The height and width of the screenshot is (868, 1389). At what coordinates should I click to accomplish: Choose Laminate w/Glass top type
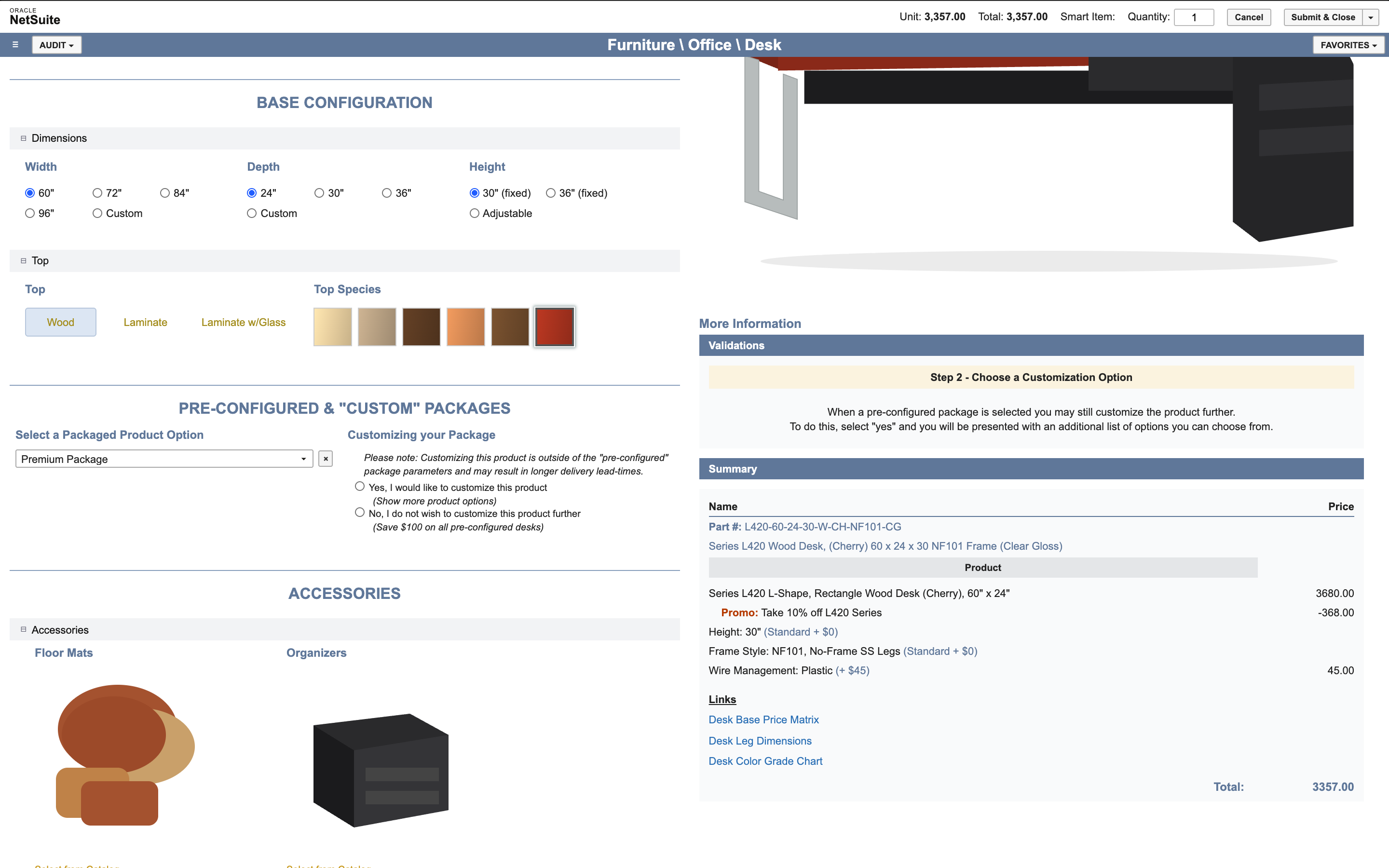244,322
